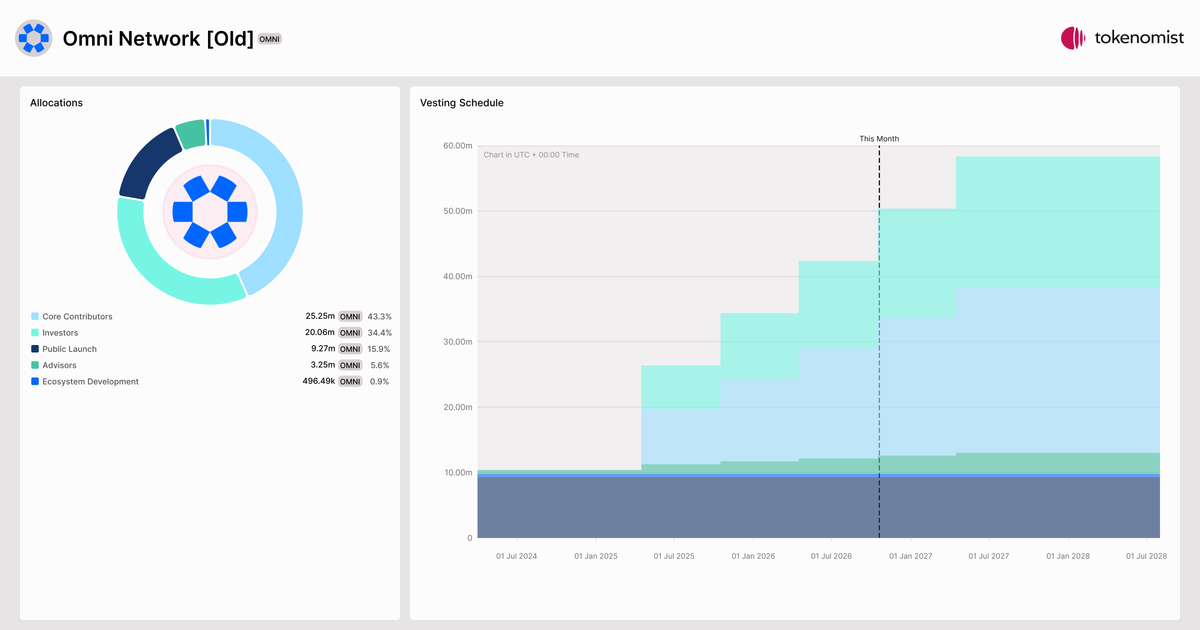The width and height of the screenshot is (1200, 630).
Task: Click the 01 Jul 2025 axis label
Action: pyautogui.click(x=674, y=556)
